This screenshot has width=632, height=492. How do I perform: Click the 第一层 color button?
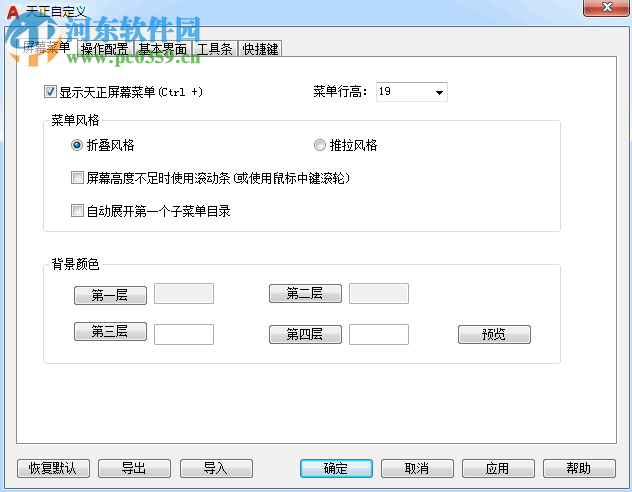click(110, 295)
